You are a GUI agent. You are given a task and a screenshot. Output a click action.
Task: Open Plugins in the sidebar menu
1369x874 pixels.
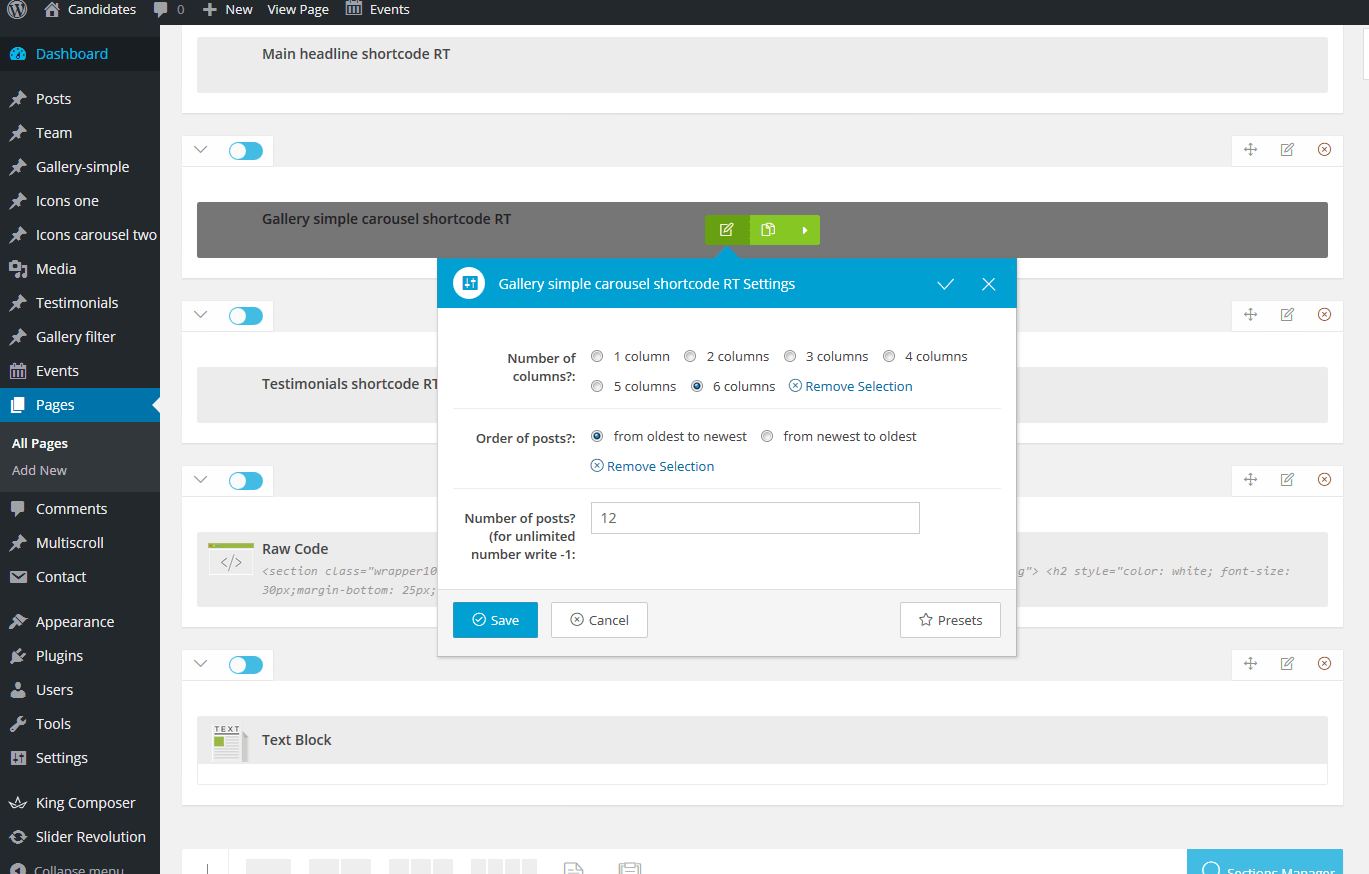tap(59, 656)
